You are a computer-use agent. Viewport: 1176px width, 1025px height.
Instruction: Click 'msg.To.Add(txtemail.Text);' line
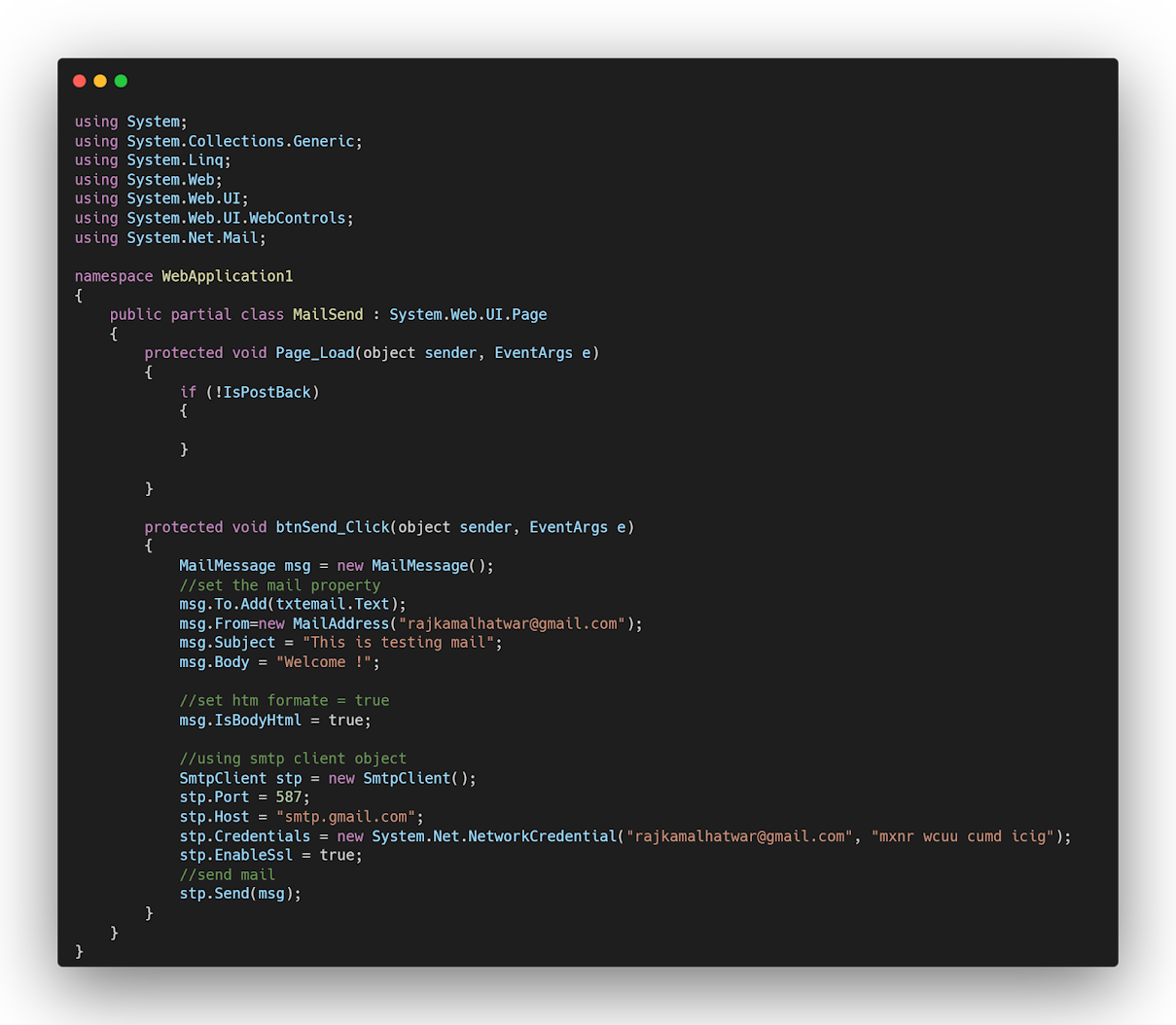point(293,604)
